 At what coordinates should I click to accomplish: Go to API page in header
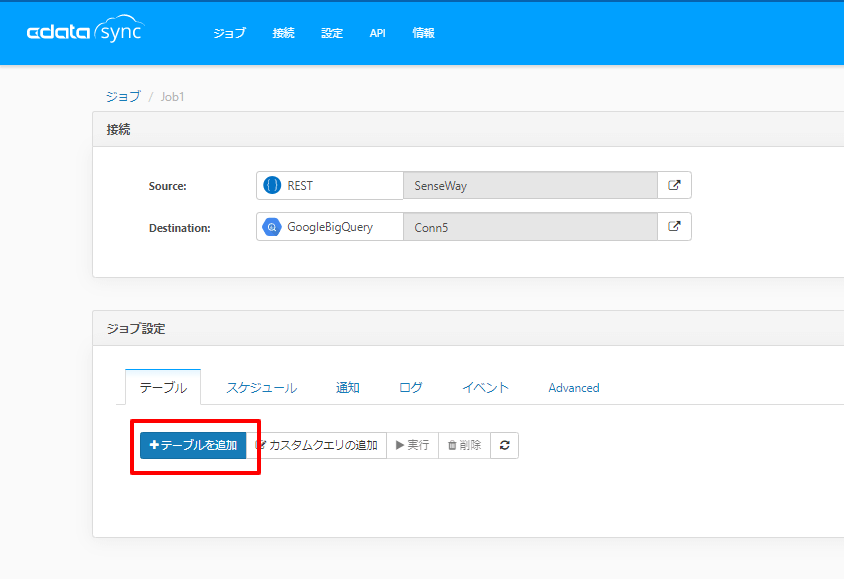(377, 33)
